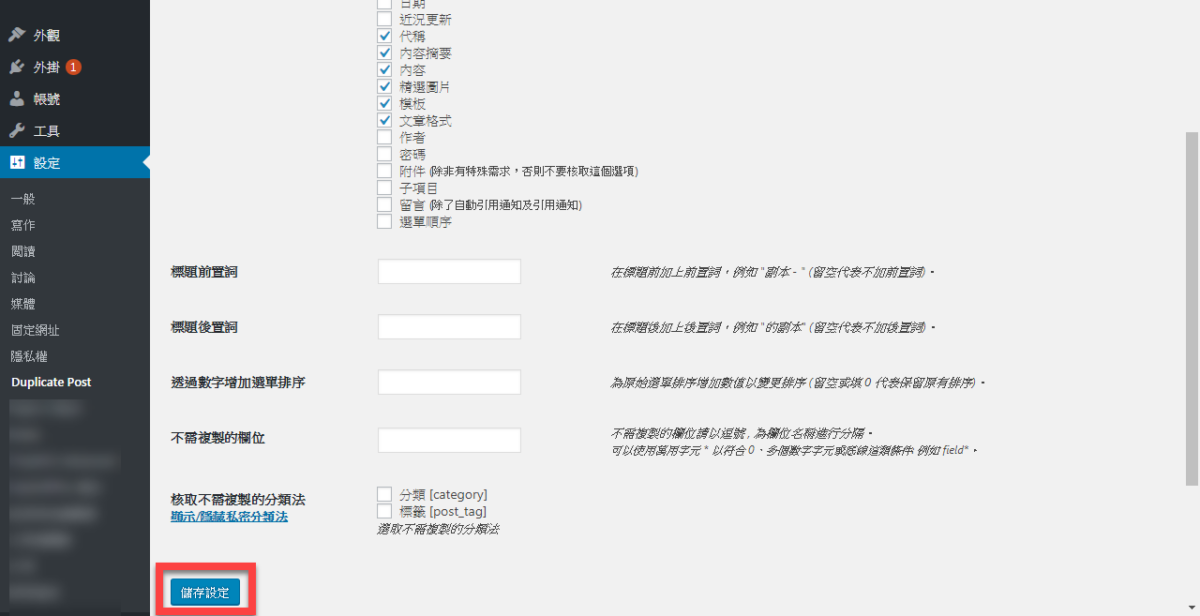Go to 閱讀 settings submenu

(23, 251)
